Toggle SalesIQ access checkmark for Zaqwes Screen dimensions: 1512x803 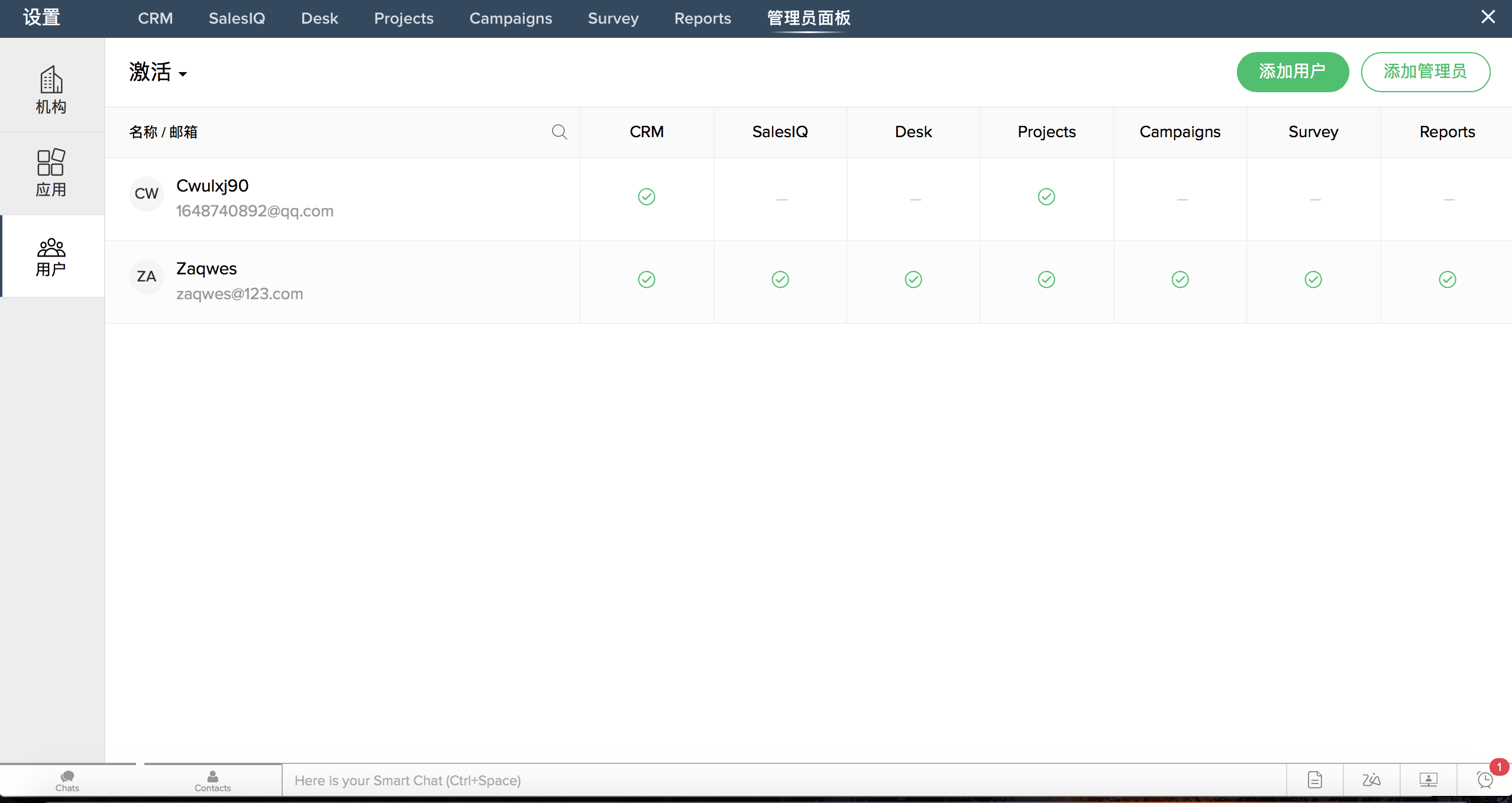pos(780,280)
